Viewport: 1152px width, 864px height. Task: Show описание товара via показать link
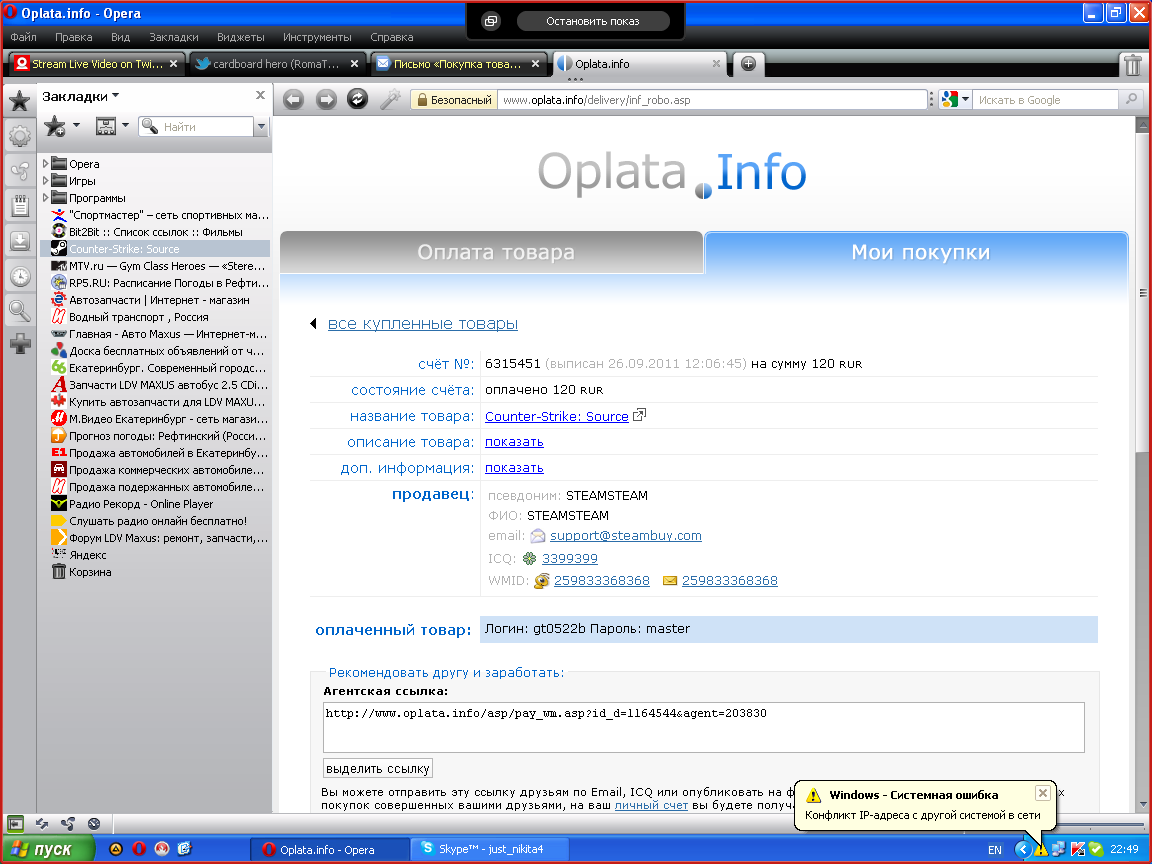coord(514,442)
